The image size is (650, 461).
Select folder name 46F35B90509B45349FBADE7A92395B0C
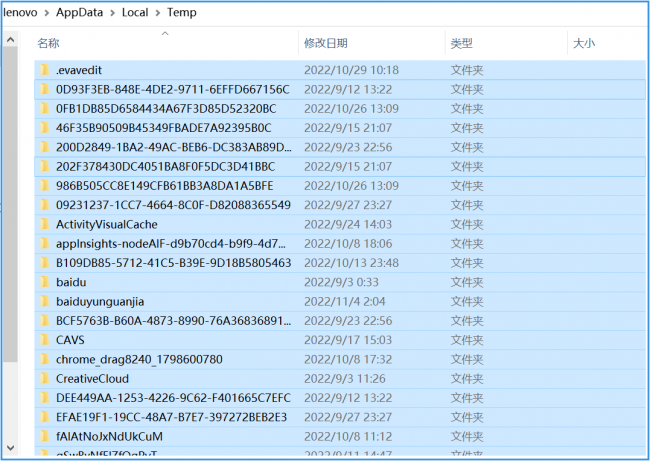click(x=164, y=128)
